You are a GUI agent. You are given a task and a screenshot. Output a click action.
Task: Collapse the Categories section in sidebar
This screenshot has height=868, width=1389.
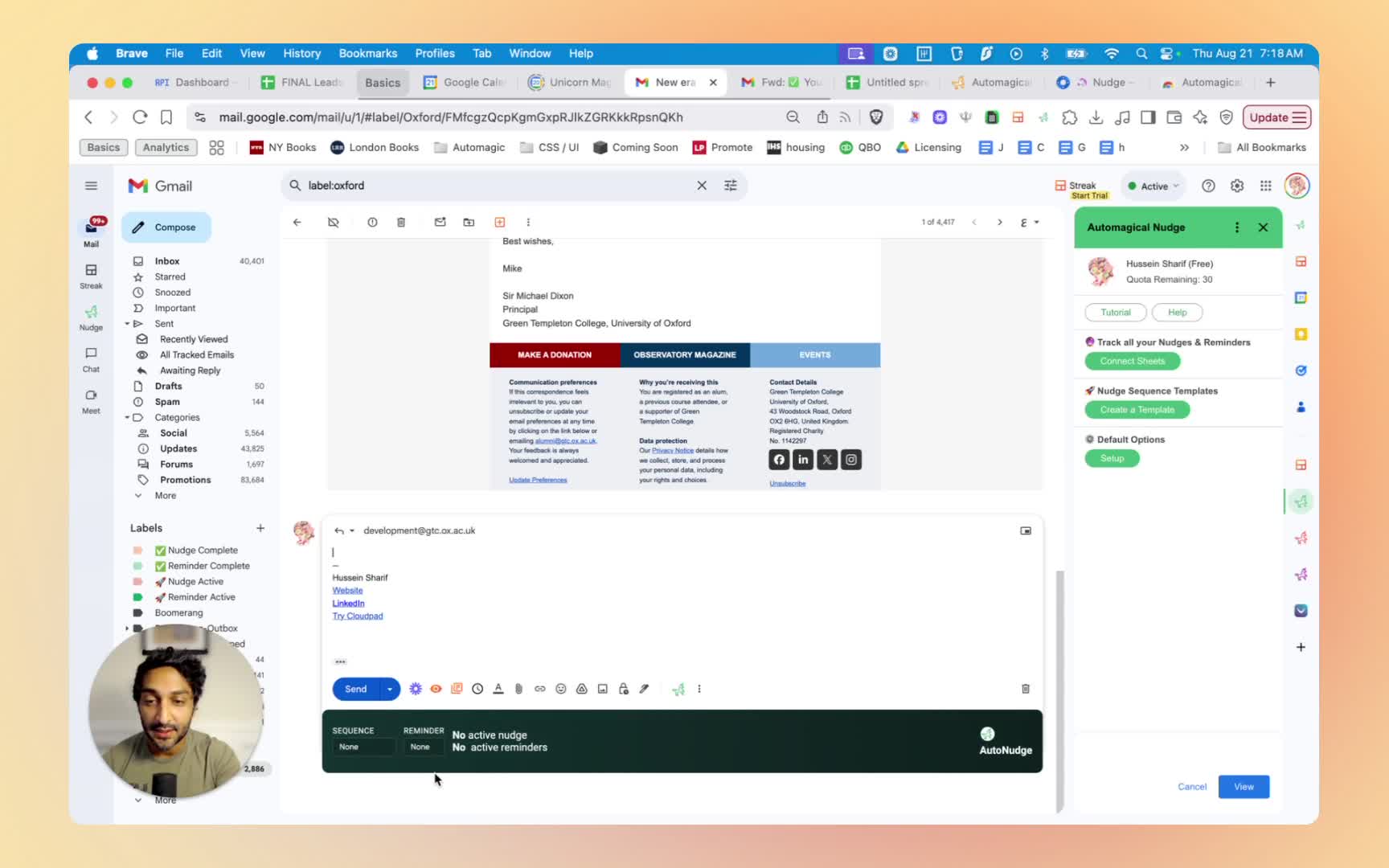pyautogui.click(x=127, y=418)
